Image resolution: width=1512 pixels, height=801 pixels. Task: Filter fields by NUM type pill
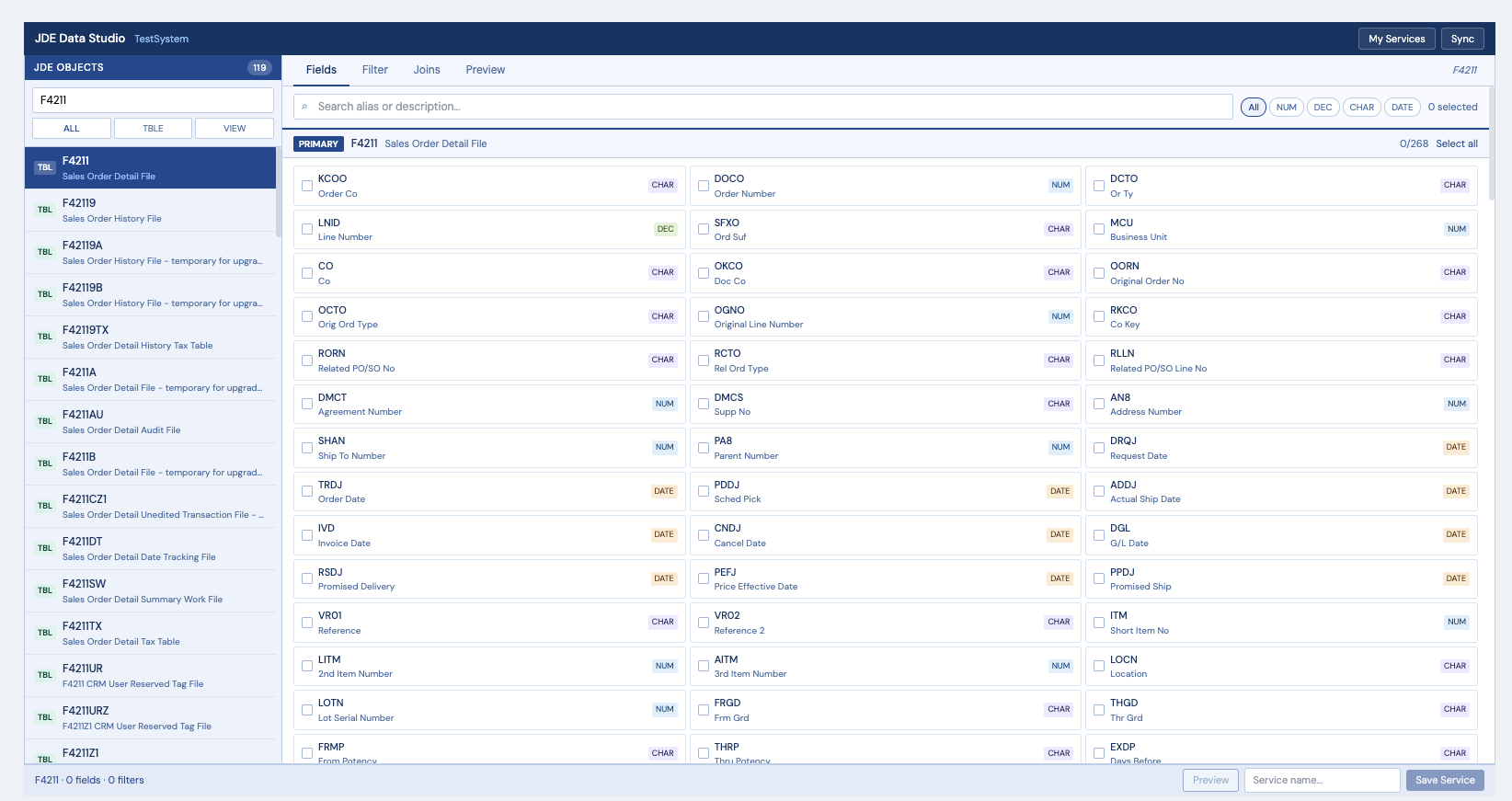1287,108
